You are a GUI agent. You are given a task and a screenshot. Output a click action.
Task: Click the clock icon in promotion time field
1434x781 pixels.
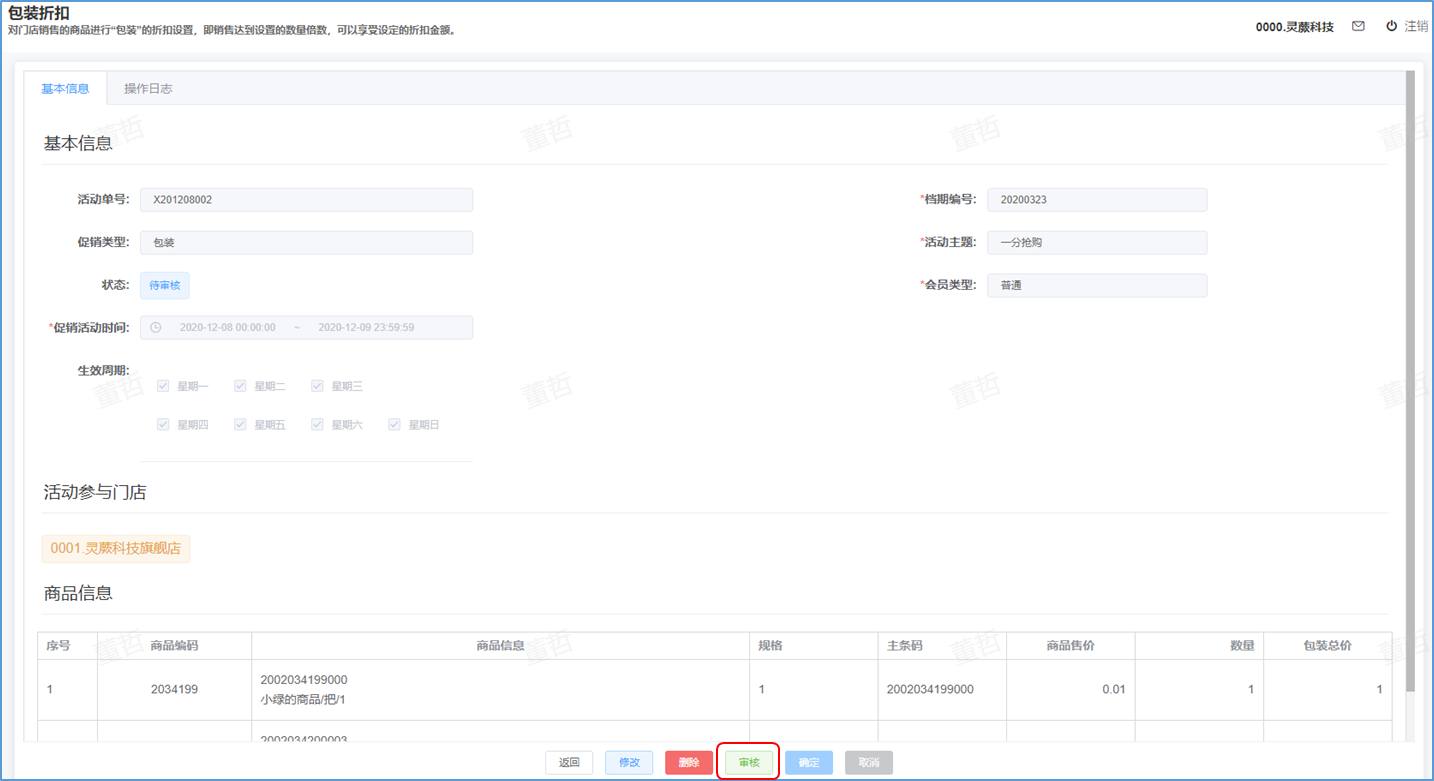[x=156, y=328]
